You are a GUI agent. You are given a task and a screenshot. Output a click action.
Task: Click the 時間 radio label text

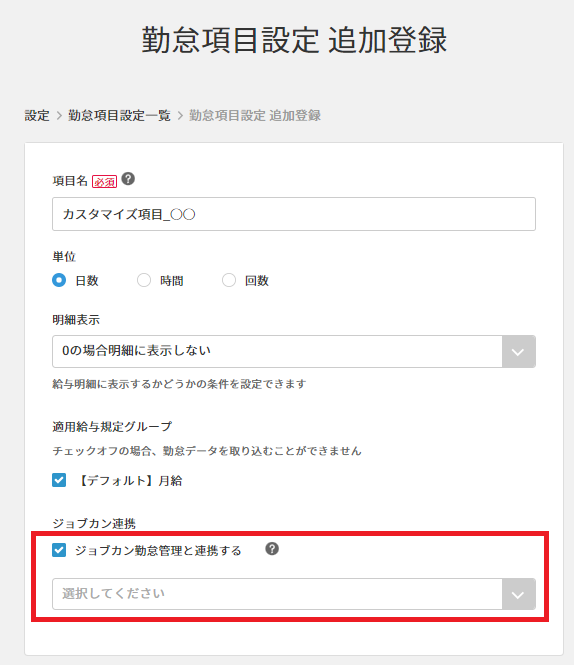click(172, 281)
